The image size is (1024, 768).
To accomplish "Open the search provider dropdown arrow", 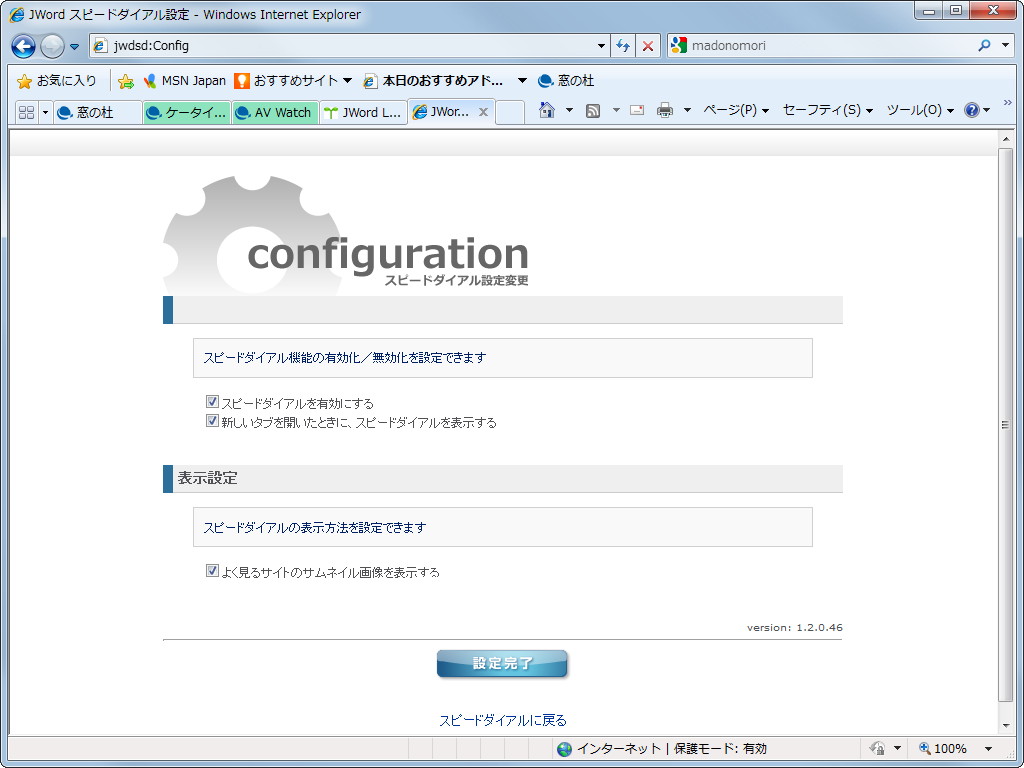I will [1006, 46].
